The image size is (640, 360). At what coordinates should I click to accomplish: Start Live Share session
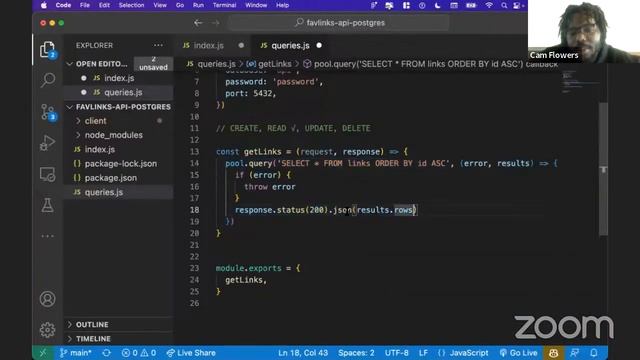coord(191,353)
